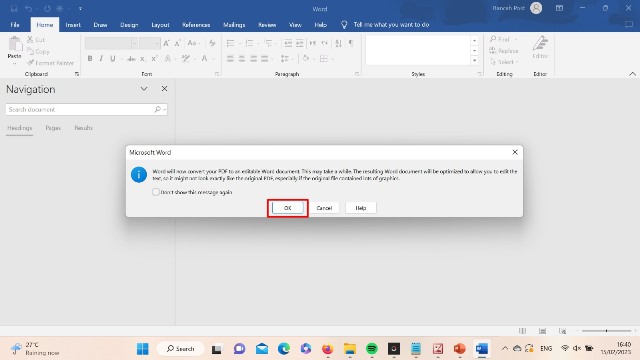The width and height of the screenshot is (640, 360).
Task: Switch to the Draw tab
Action: 100,25
